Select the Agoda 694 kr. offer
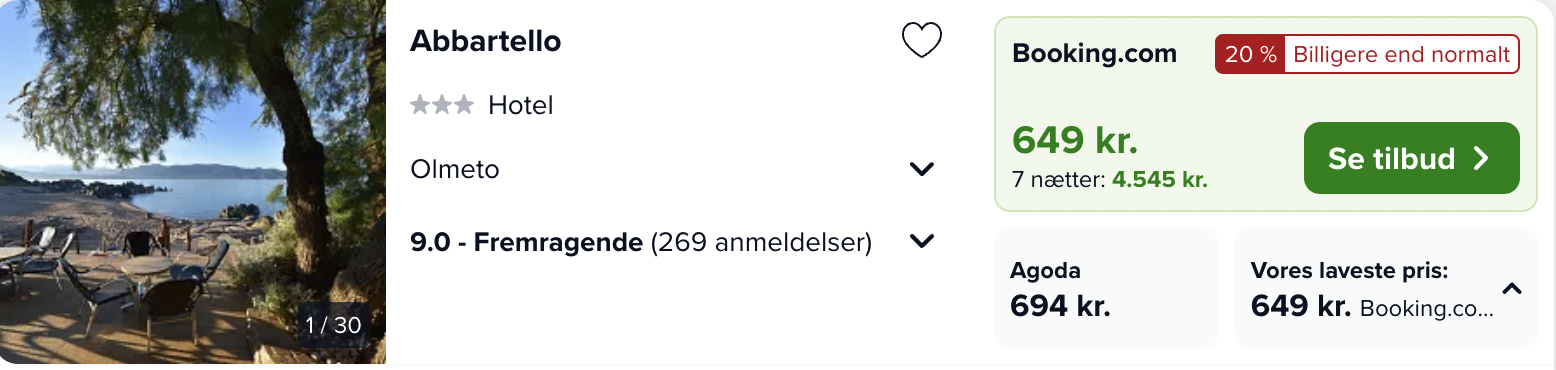 click(x=1106, y=288)
